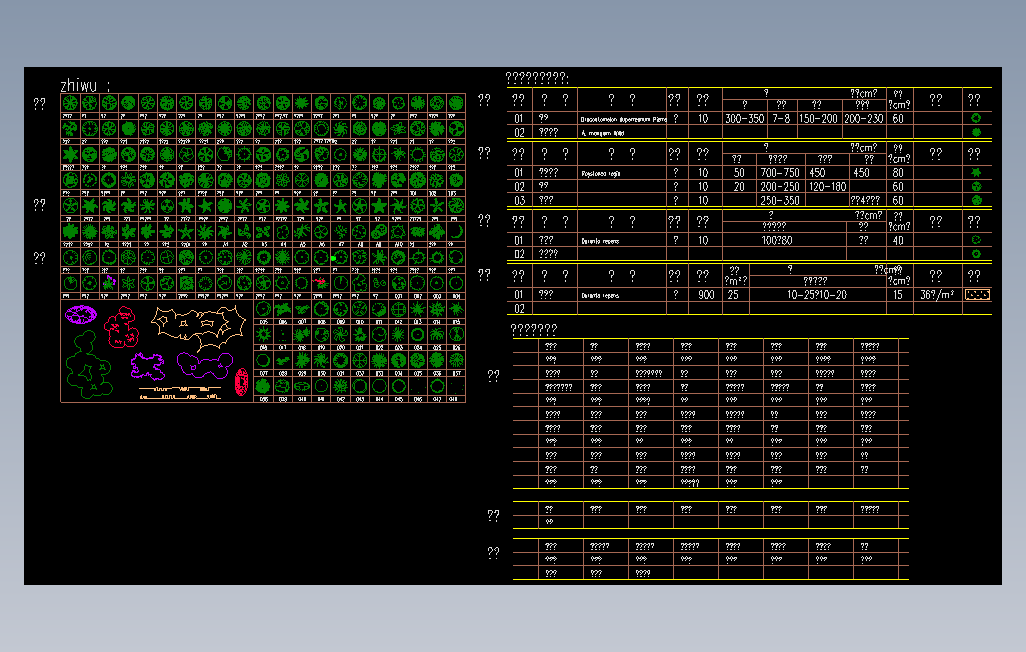This screenshot has height=652, width=1026.
Task: Click 'Duranta repens' in the 900 quantity row
Action: pos(599,295)
